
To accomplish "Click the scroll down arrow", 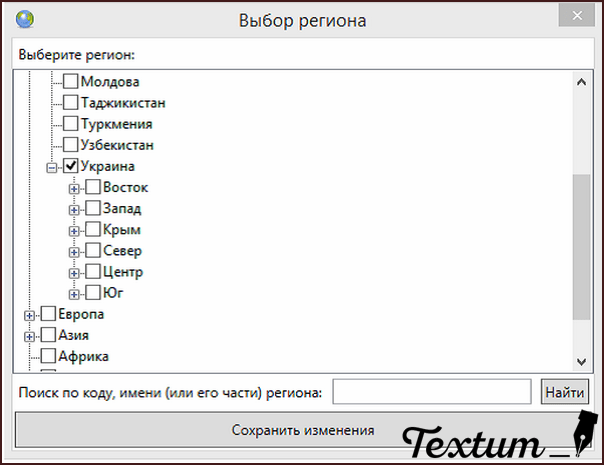I will tap(581, 361).
